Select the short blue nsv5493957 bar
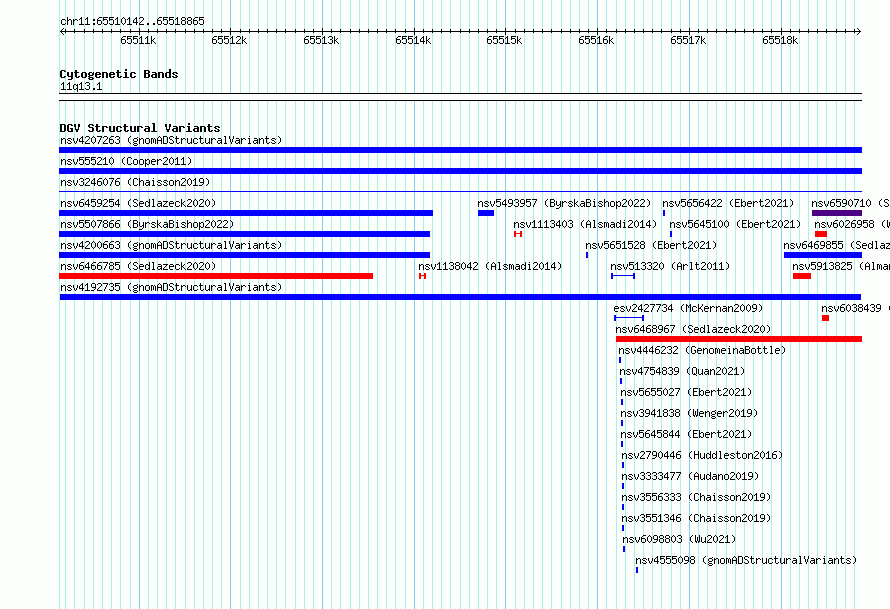Viewport: 890px width, 609px height. (486, 213)
